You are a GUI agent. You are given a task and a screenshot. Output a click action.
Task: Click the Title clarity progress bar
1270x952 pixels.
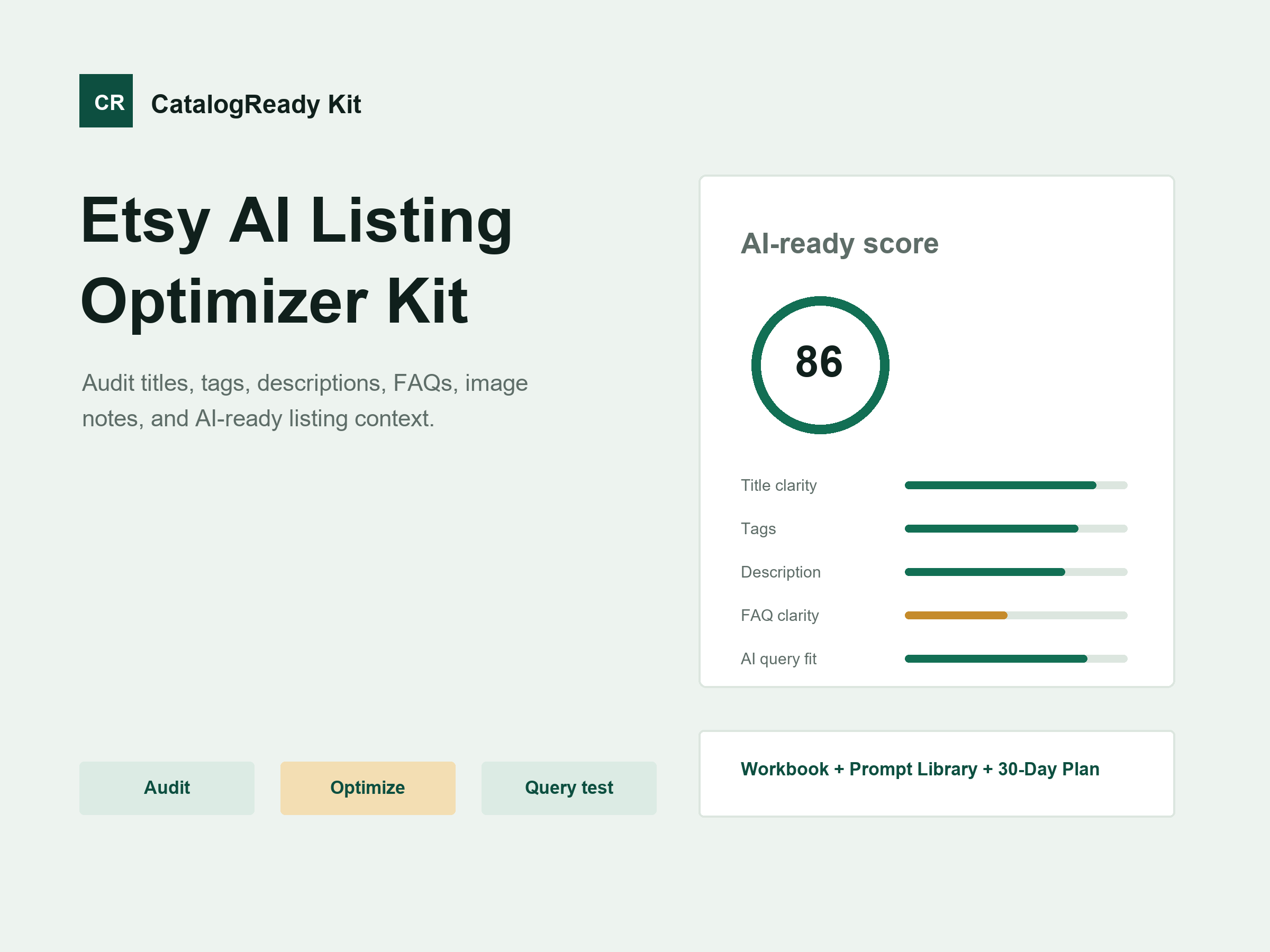(x=1015, y=486)
